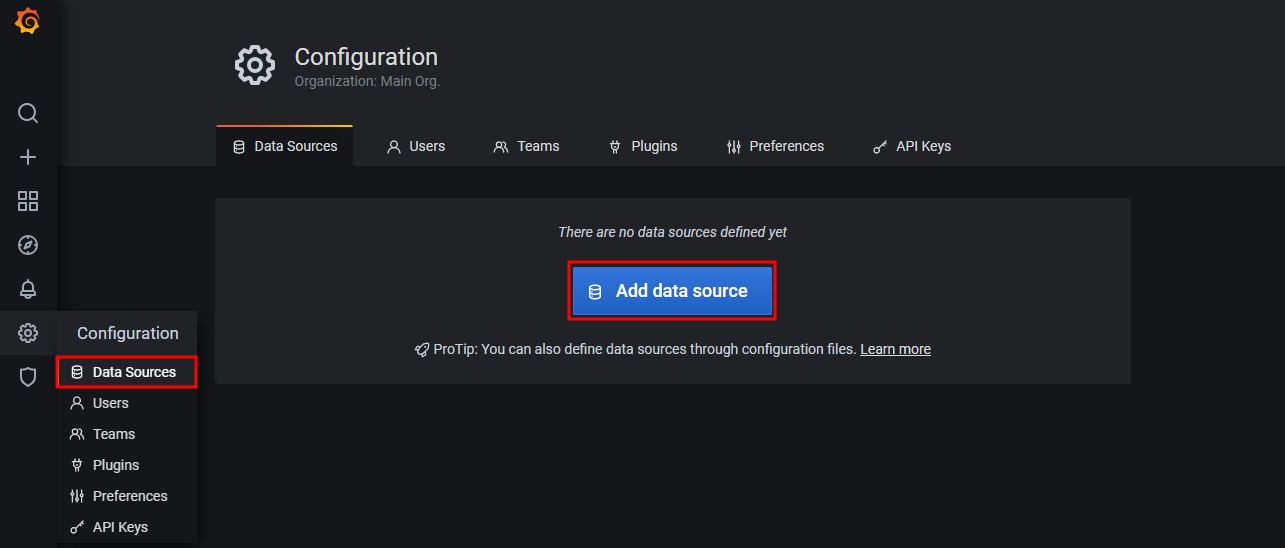Click the ProTip rocket icon
This screenshot has width=1285, height=548.
click(x=422, y=349)
